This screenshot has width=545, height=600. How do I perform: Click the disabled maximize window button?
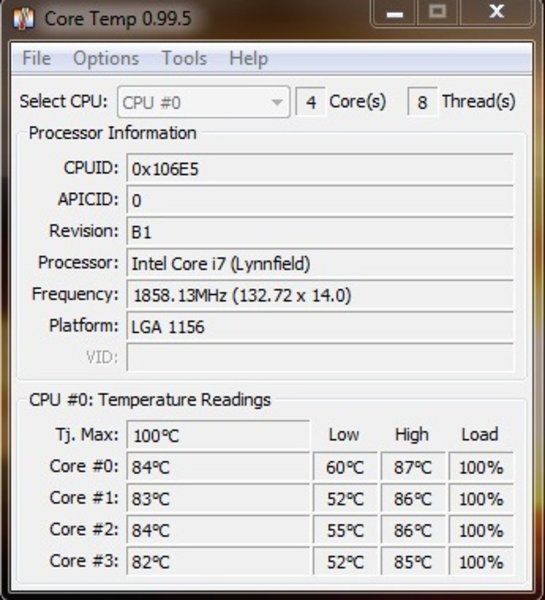coord(438,12)
